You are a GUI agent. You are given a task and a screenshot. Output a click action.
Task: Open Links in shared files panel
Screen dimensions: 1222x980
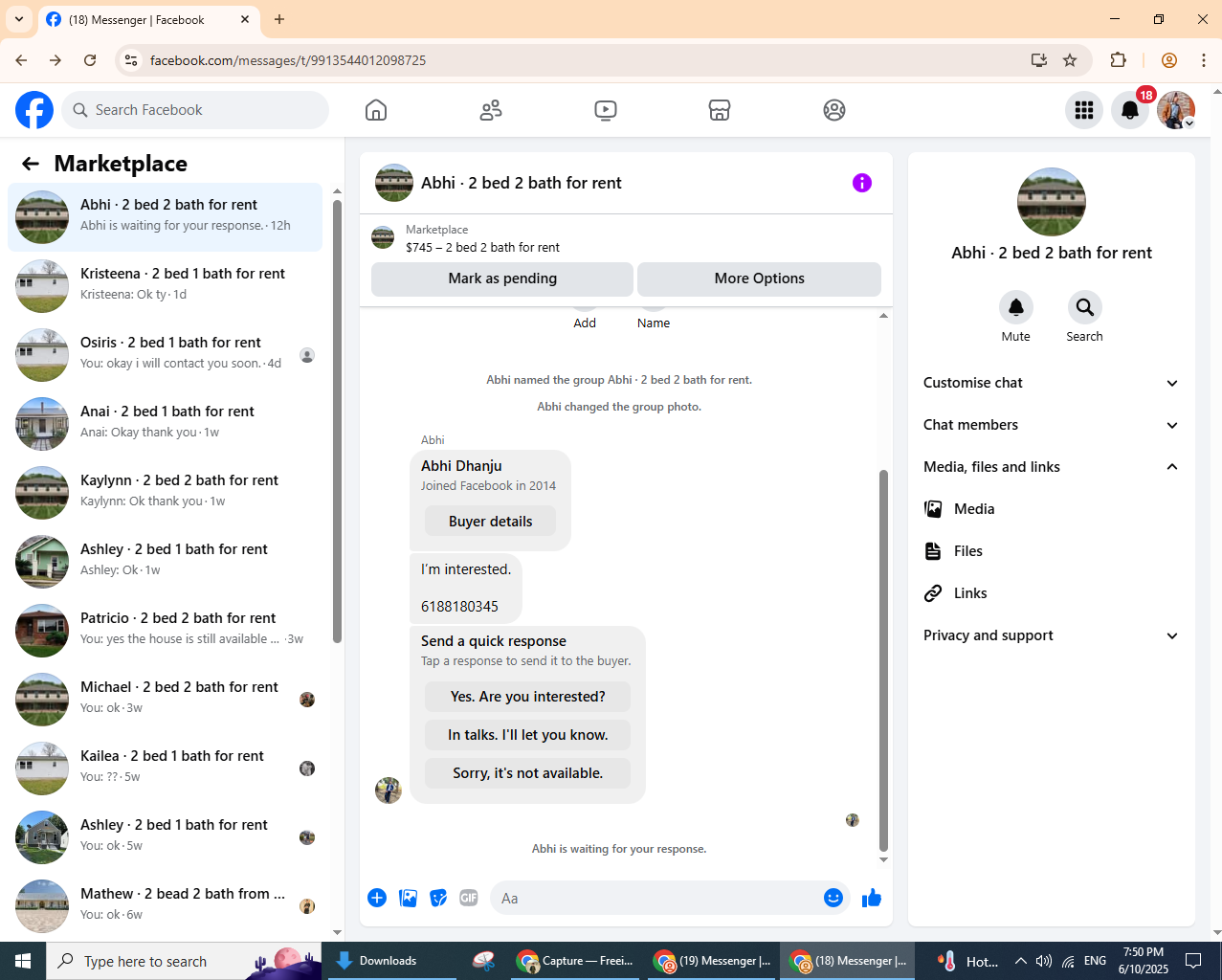coord(1052,593)
